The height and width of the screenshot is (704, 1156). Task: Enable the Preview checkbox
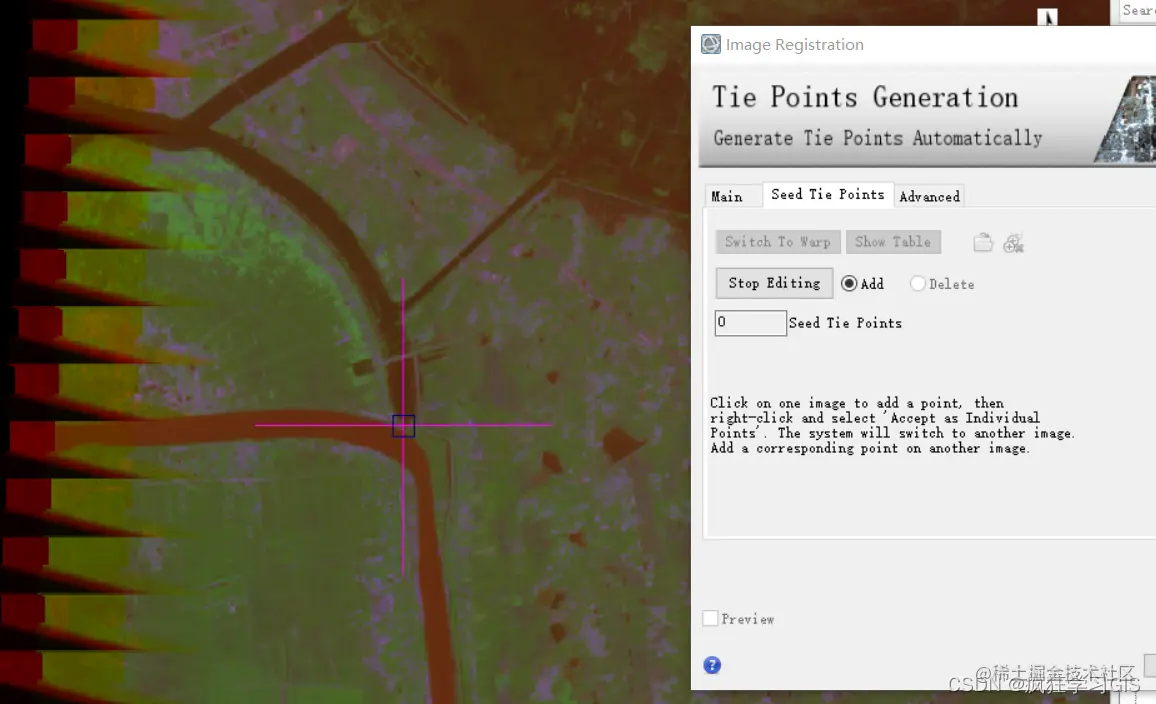(x=711, y=618)
